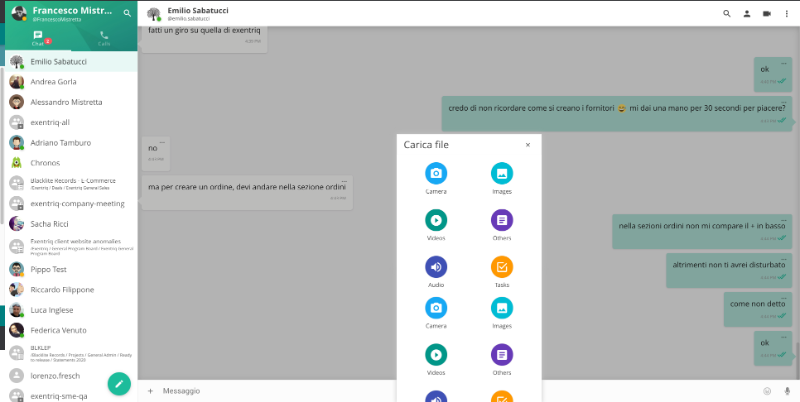The width and height of the screenshot is (800, 402).
Task: Start a video call with Emilio Sabatucci
Action: point(767,14)
